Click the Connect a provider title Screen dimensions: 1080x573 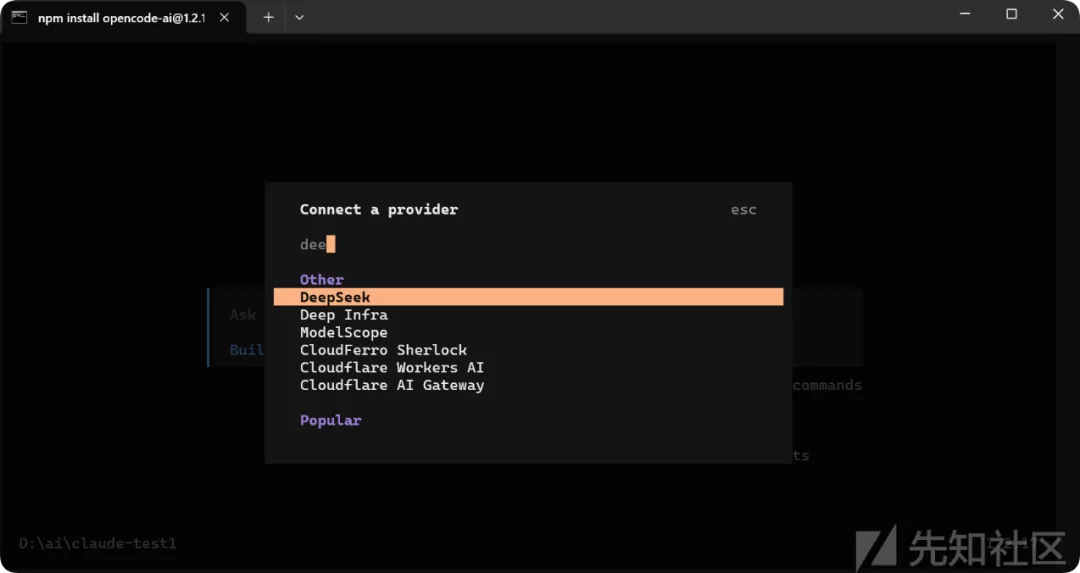pos(379,209)
